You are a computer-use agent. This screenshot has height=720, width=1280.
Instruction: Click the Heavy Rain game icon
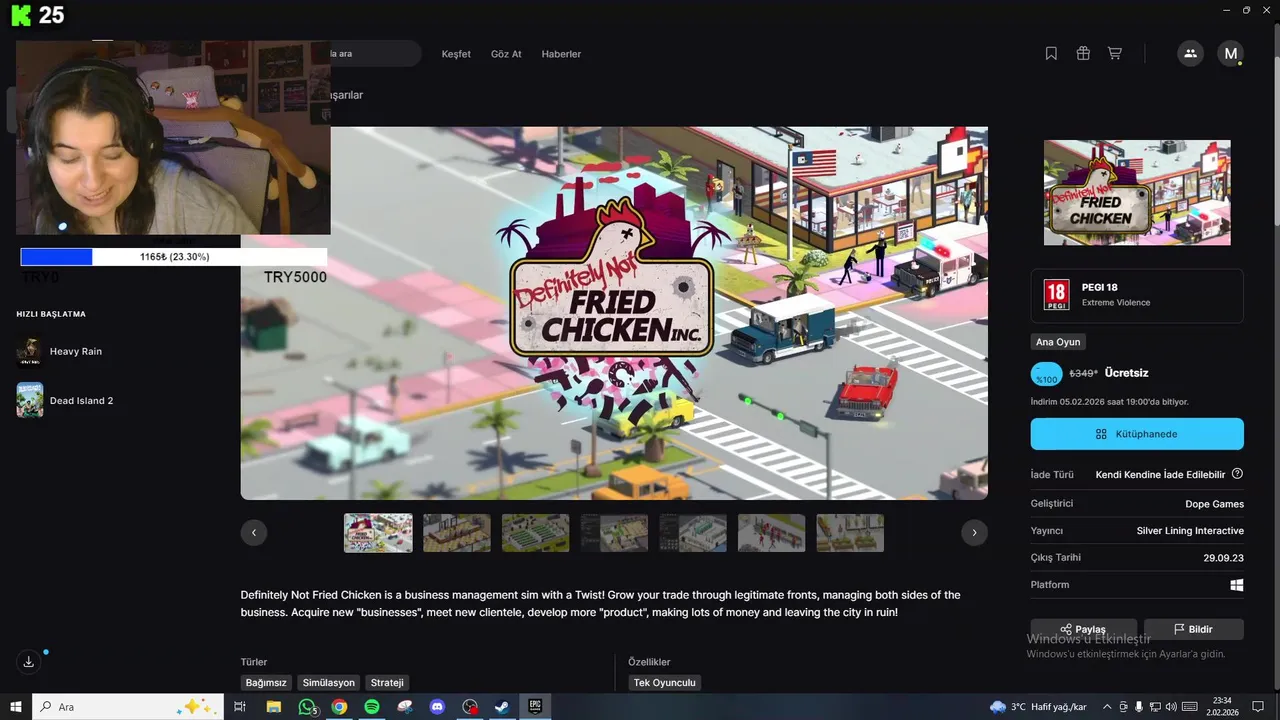(x=29, y=352)
